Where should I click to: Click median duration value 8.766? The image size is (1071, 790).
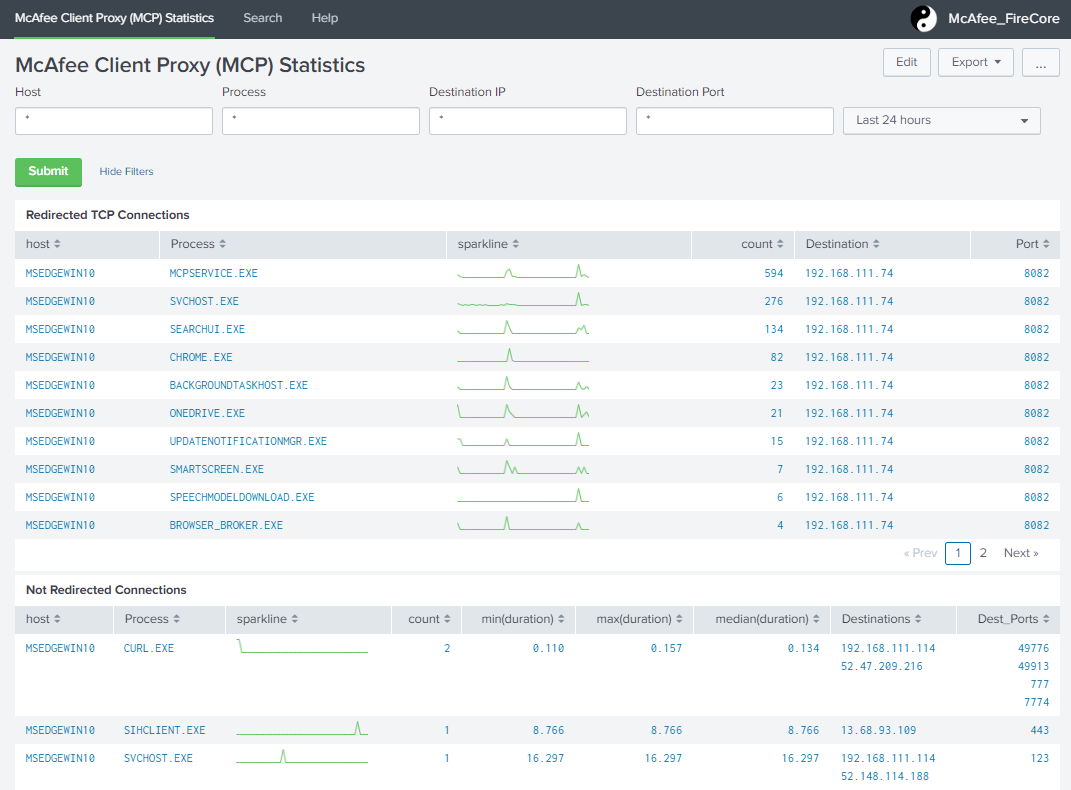tap(803, 730)
